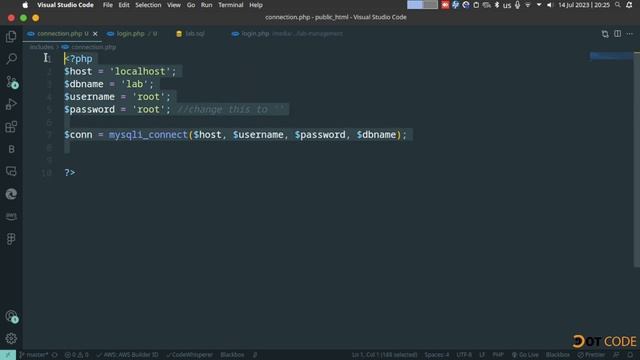
Task: Open the Source Control view
Action: (x=11, y=82)
